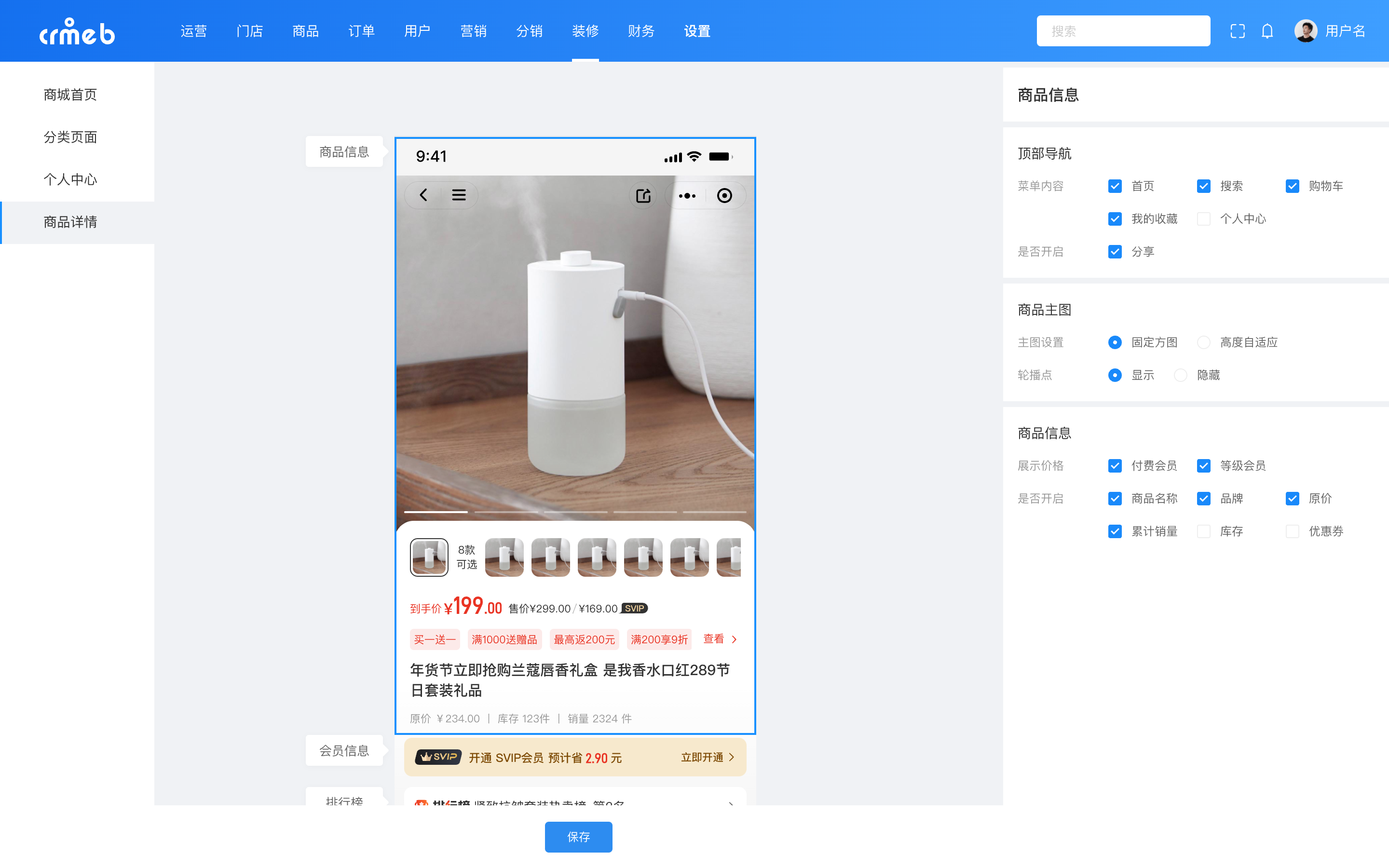Image resolution: width=1389 pixels, height=868 pixels.
Task: Select the first highlighted variant thumbnail
Action: click(429, 557)
